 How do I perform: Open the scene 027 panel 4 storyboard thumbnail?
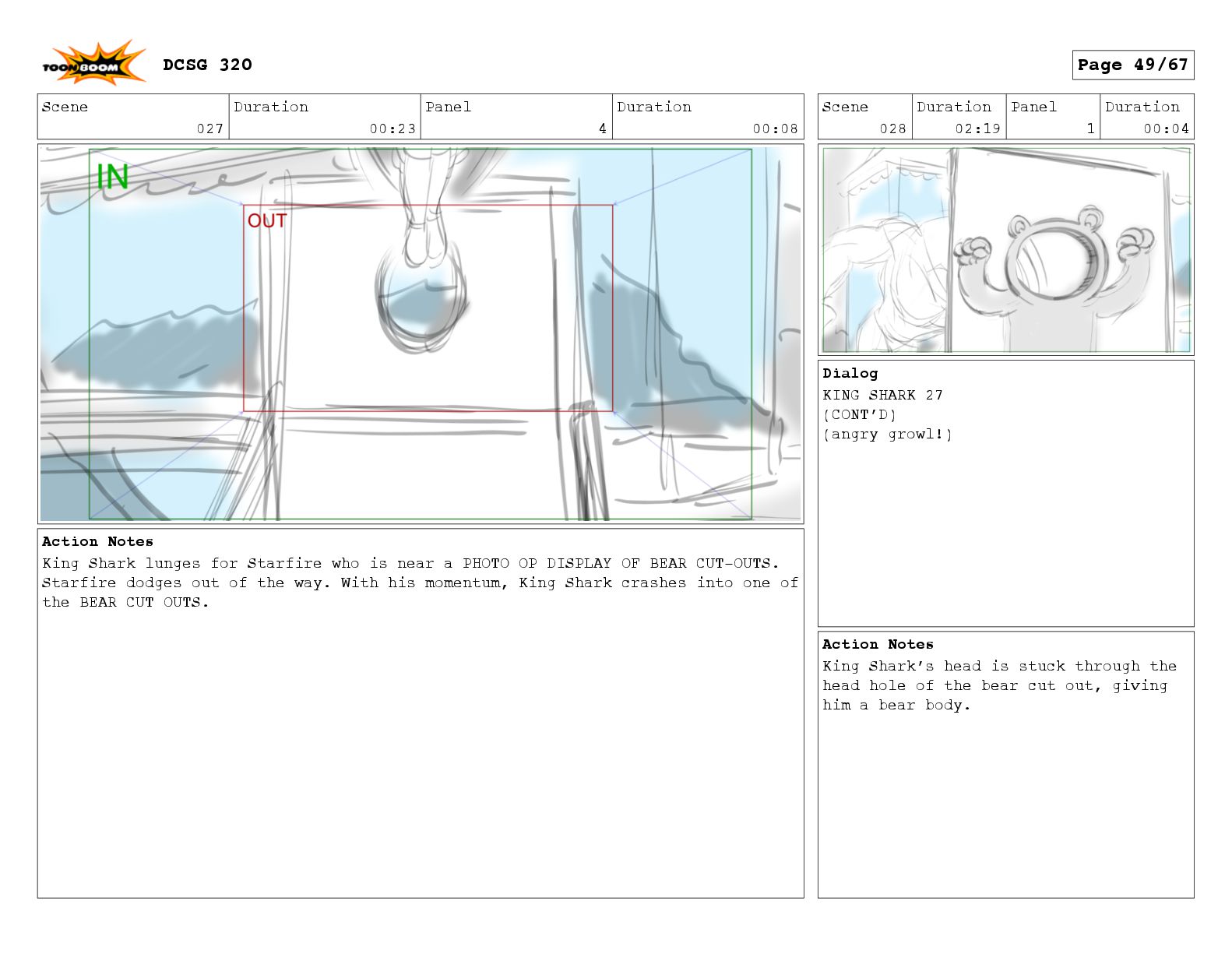pos(421,333)
